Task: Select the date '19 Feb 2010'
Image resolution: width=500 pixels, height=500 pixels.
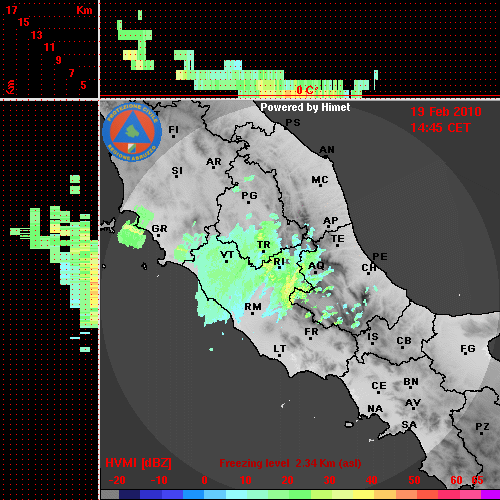Action: tap(446, 112)
